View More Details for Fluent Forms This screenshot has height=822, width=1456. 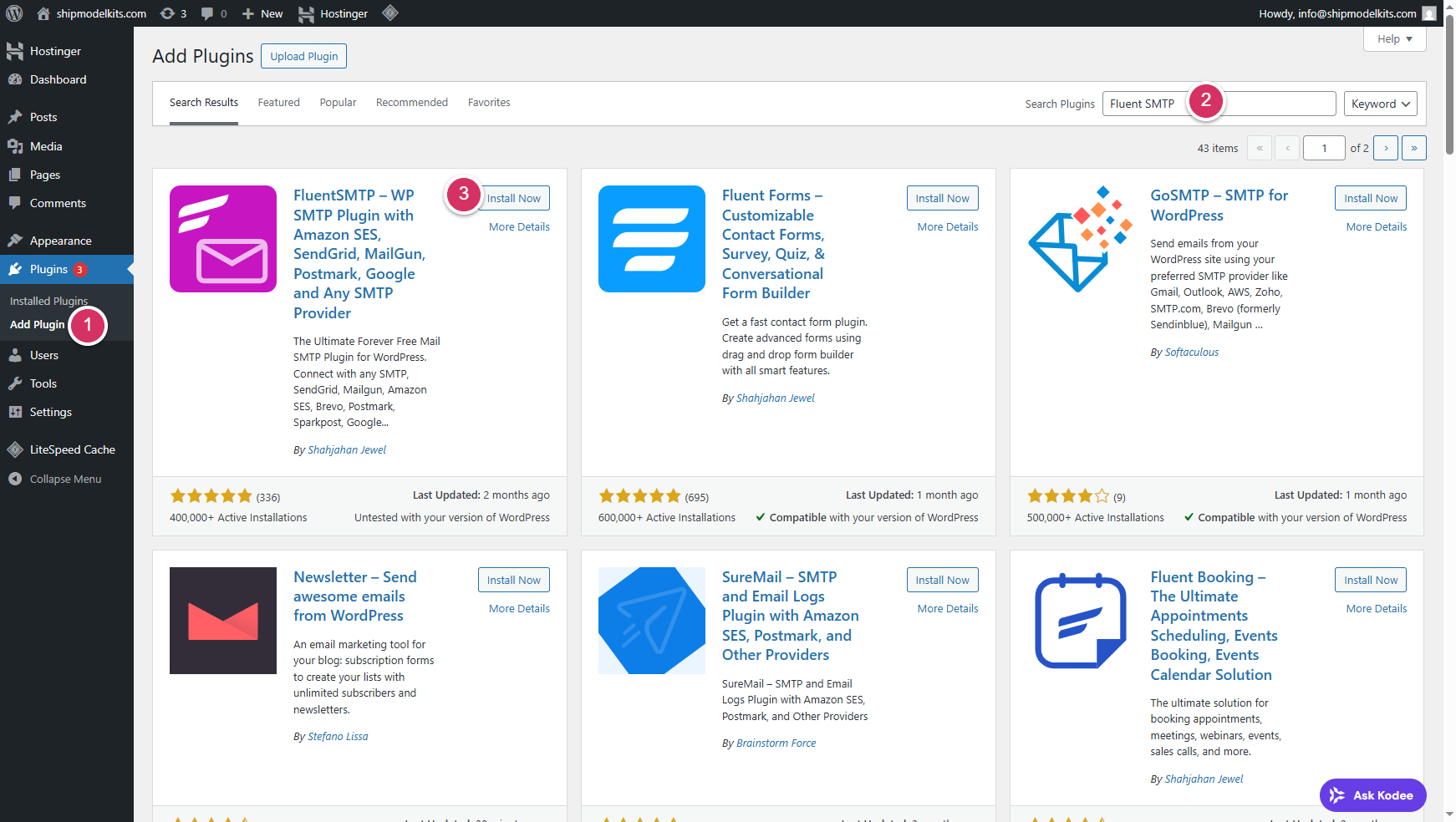coord(947,227)
